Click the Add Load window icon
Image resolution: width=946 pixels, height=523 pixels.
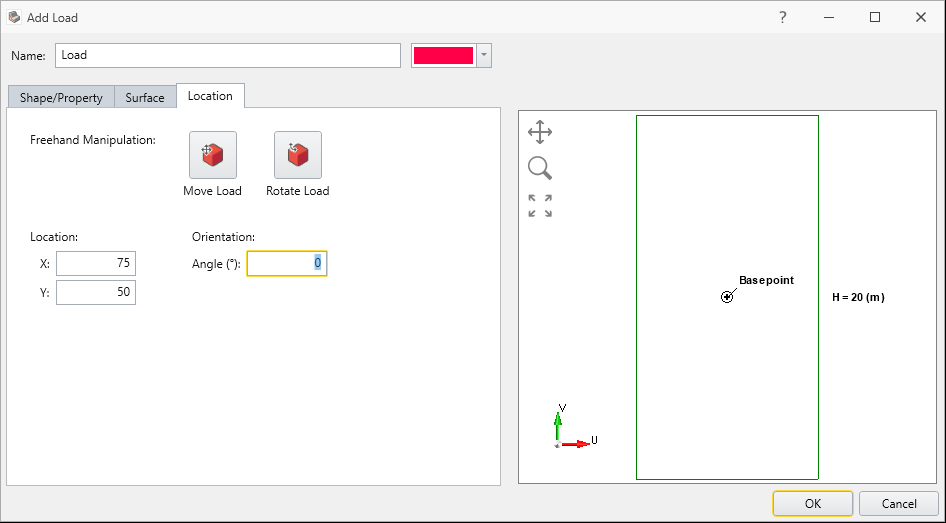coord(14,17)
